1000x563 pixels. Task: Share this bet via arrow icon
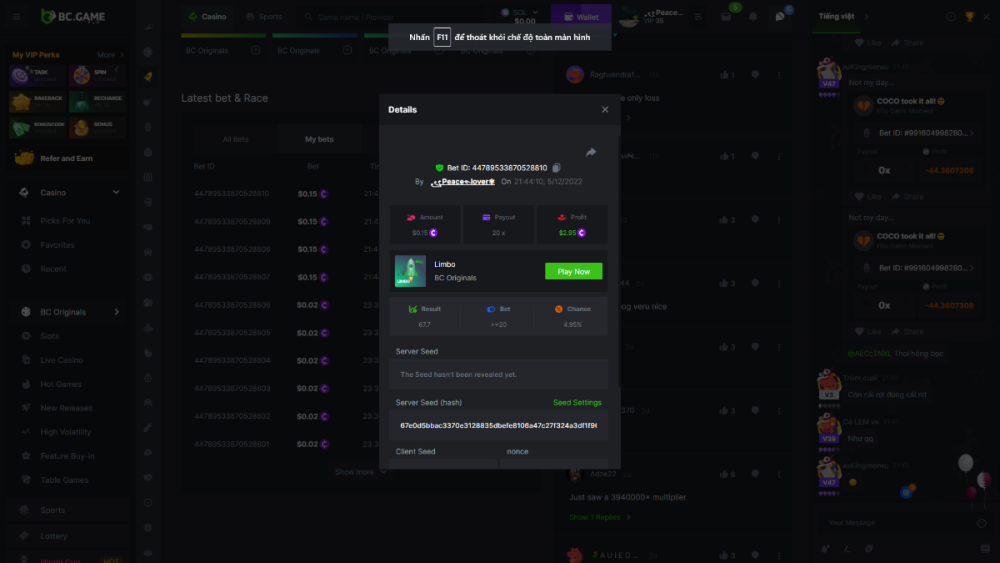pos(591,152)
